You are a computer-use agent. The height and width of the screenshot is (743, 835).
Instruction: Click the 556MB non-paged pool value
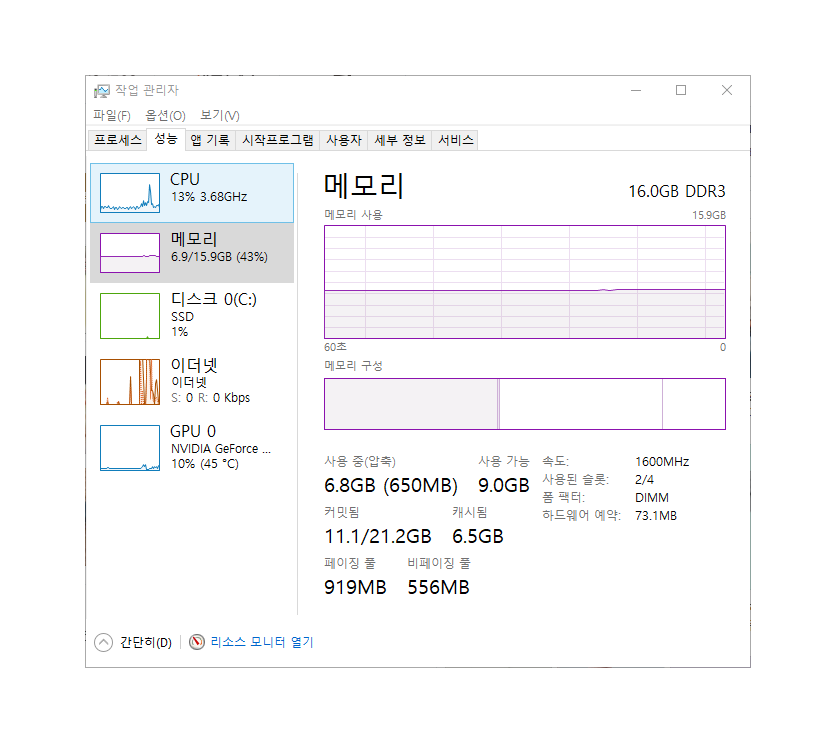438,587
